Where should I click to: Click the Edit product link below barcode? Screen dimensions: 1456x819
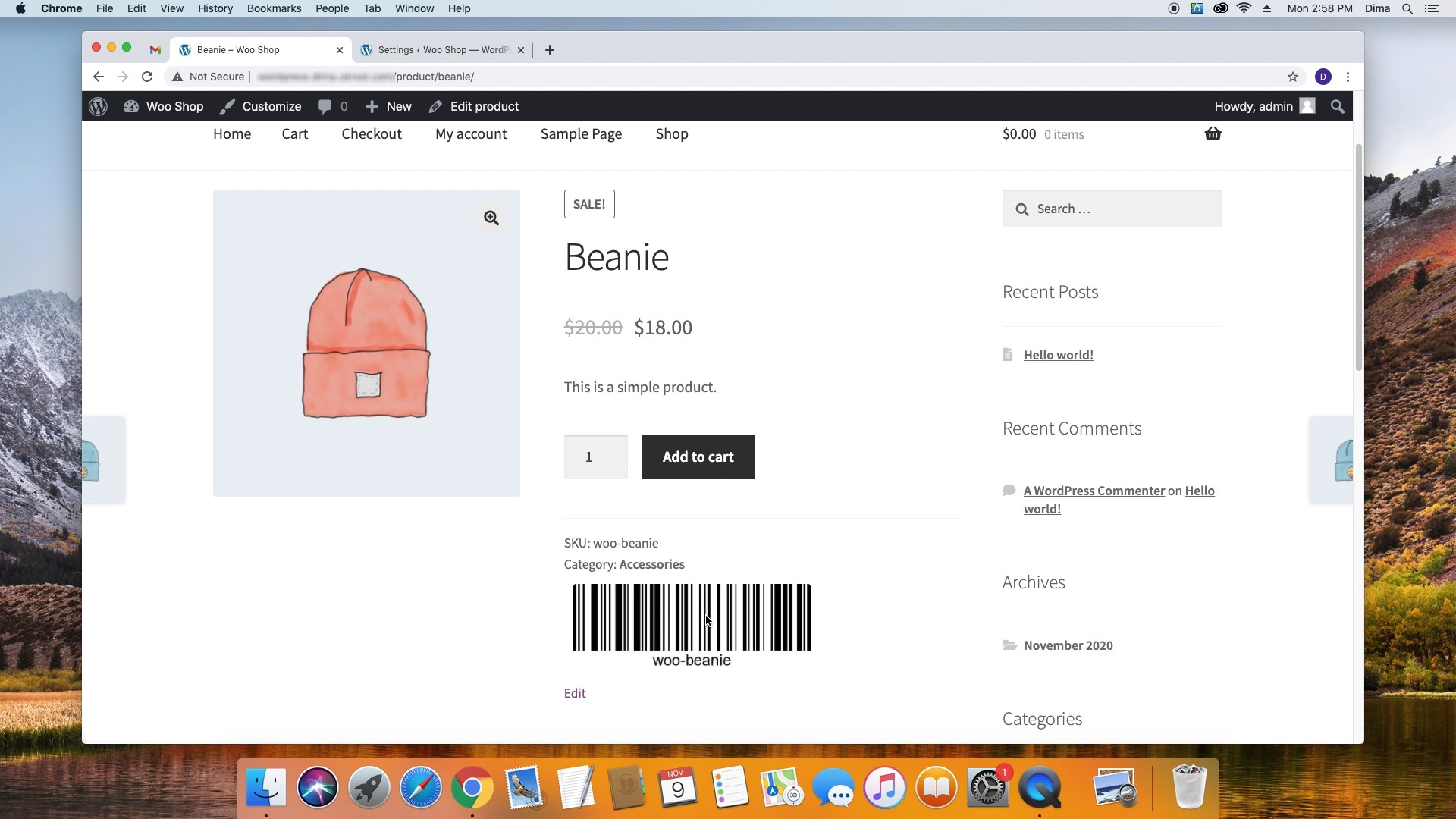tap(575, 693)
